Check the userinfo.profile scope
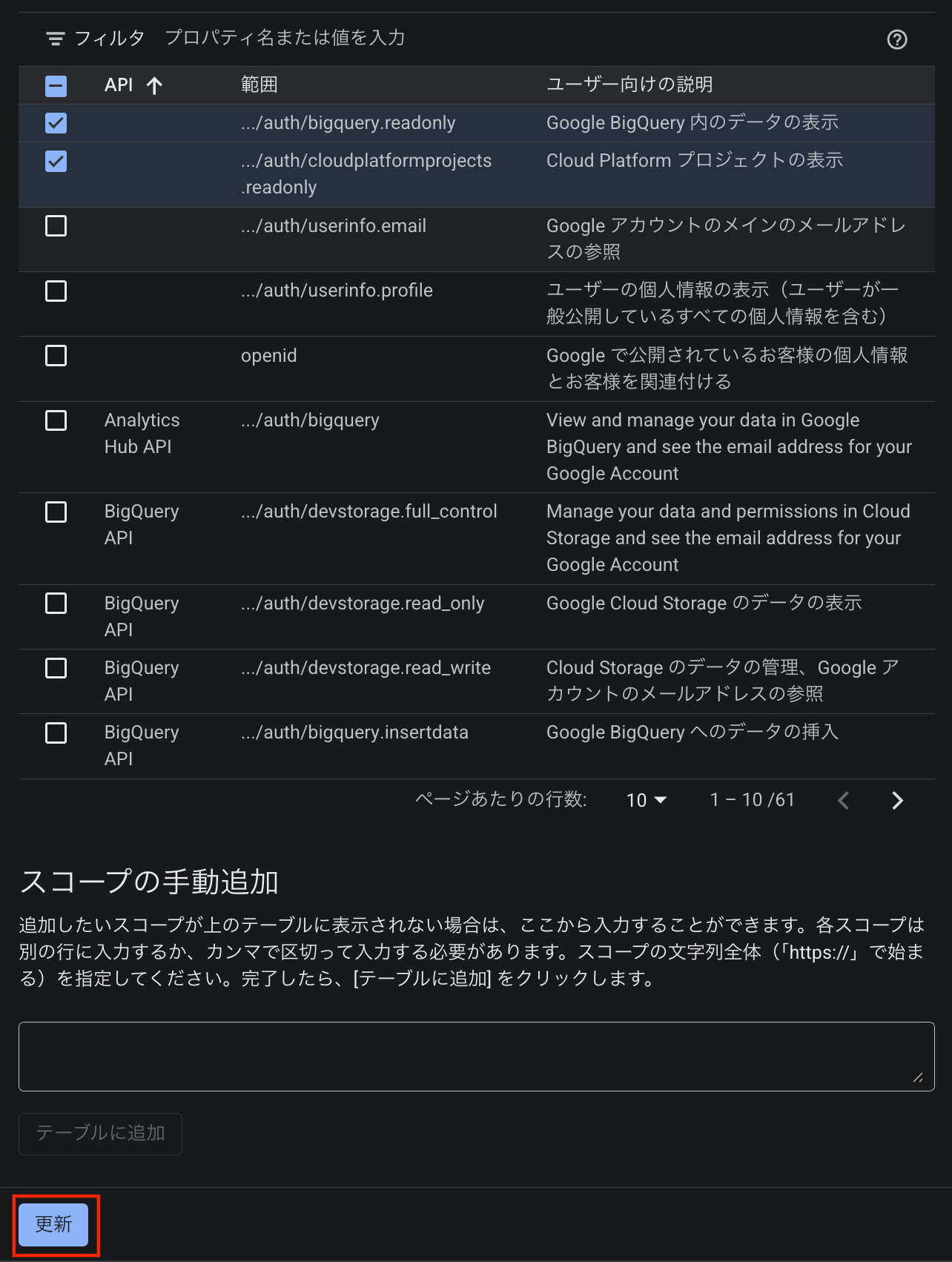 (x=56, y=291)
